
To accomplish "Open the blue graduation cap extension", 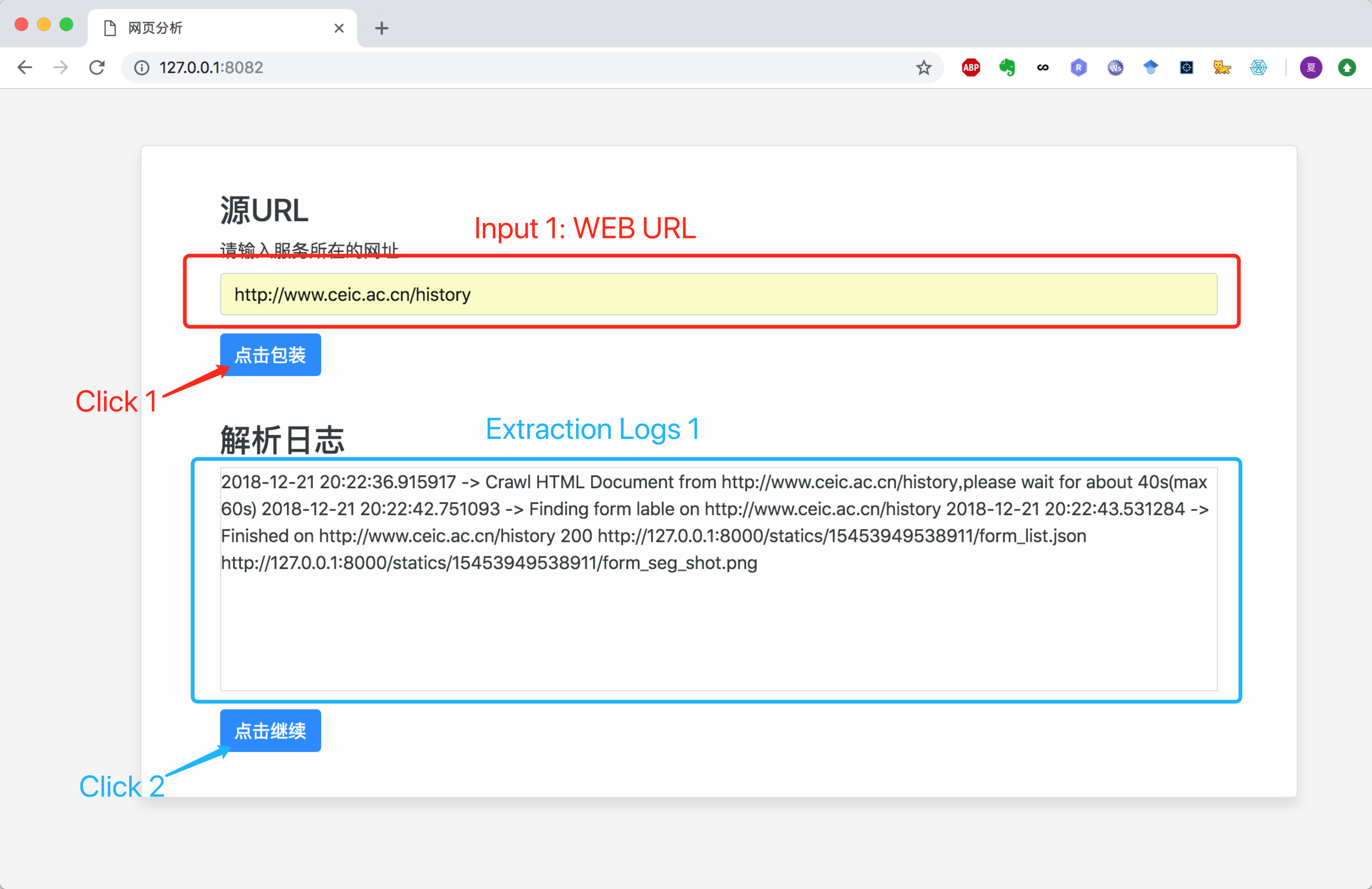I will point(1151,68).
